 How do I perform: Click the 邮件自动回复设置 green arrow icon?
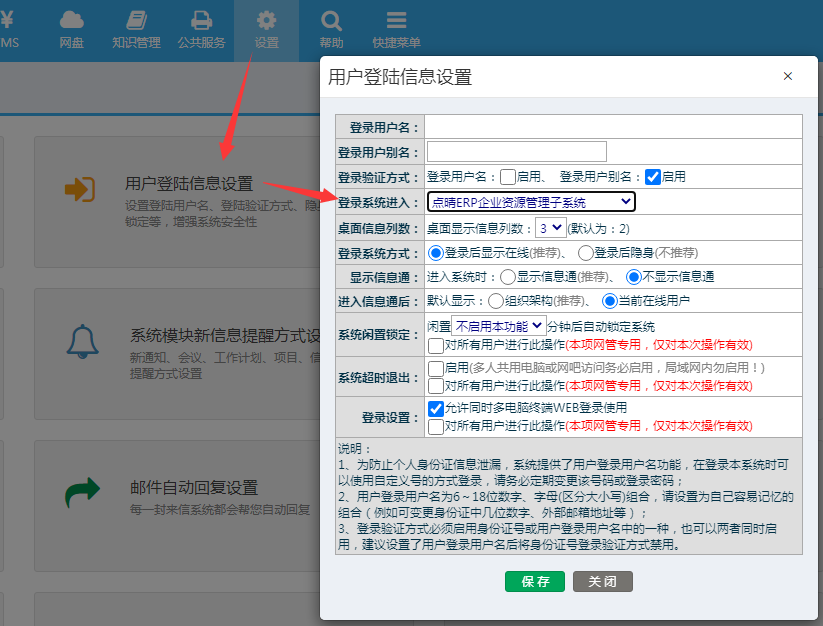coord(82,491)
